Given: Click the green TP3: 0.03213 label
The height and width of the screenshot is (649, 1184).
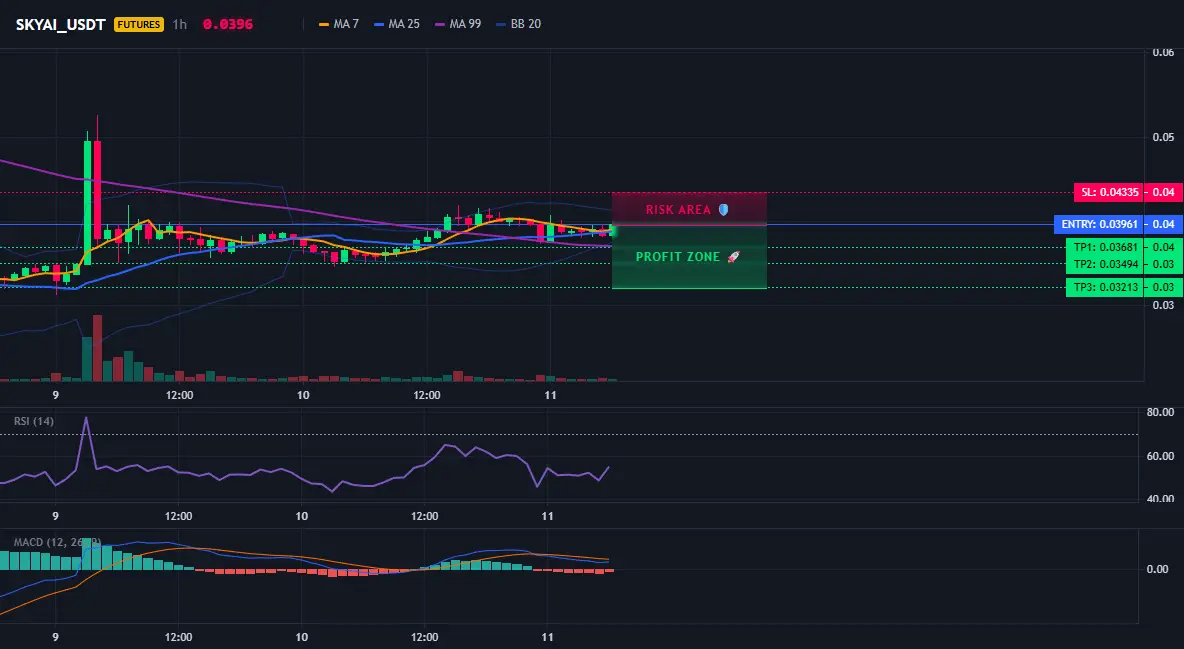Looking at the screenshot, I should [1105, 287].
